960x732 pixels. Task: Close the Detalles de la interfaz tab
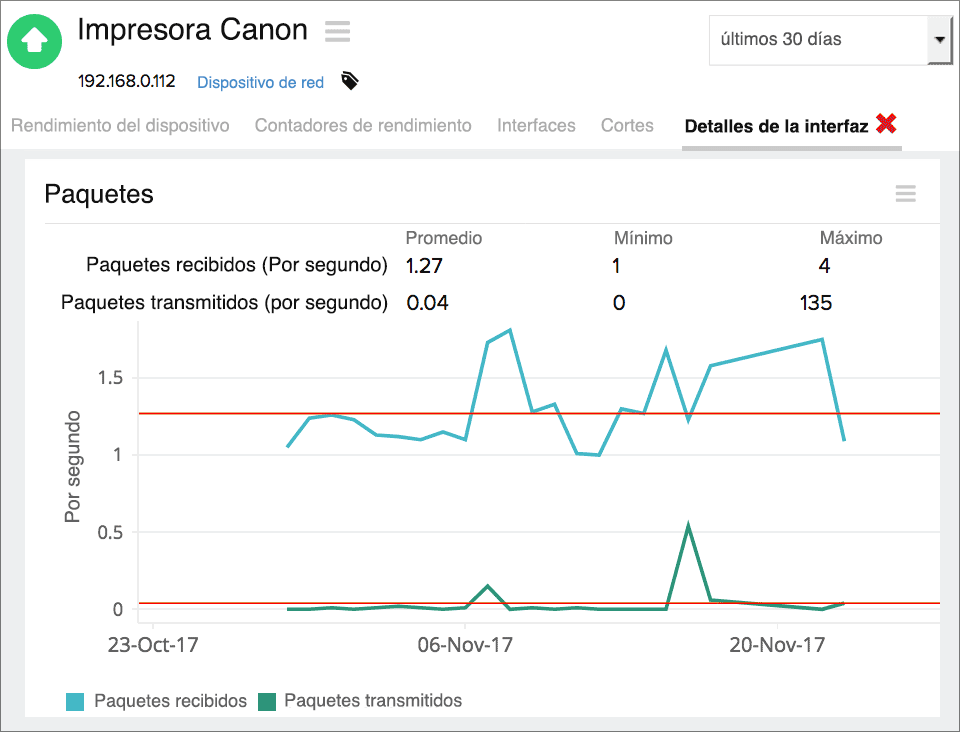886,124
